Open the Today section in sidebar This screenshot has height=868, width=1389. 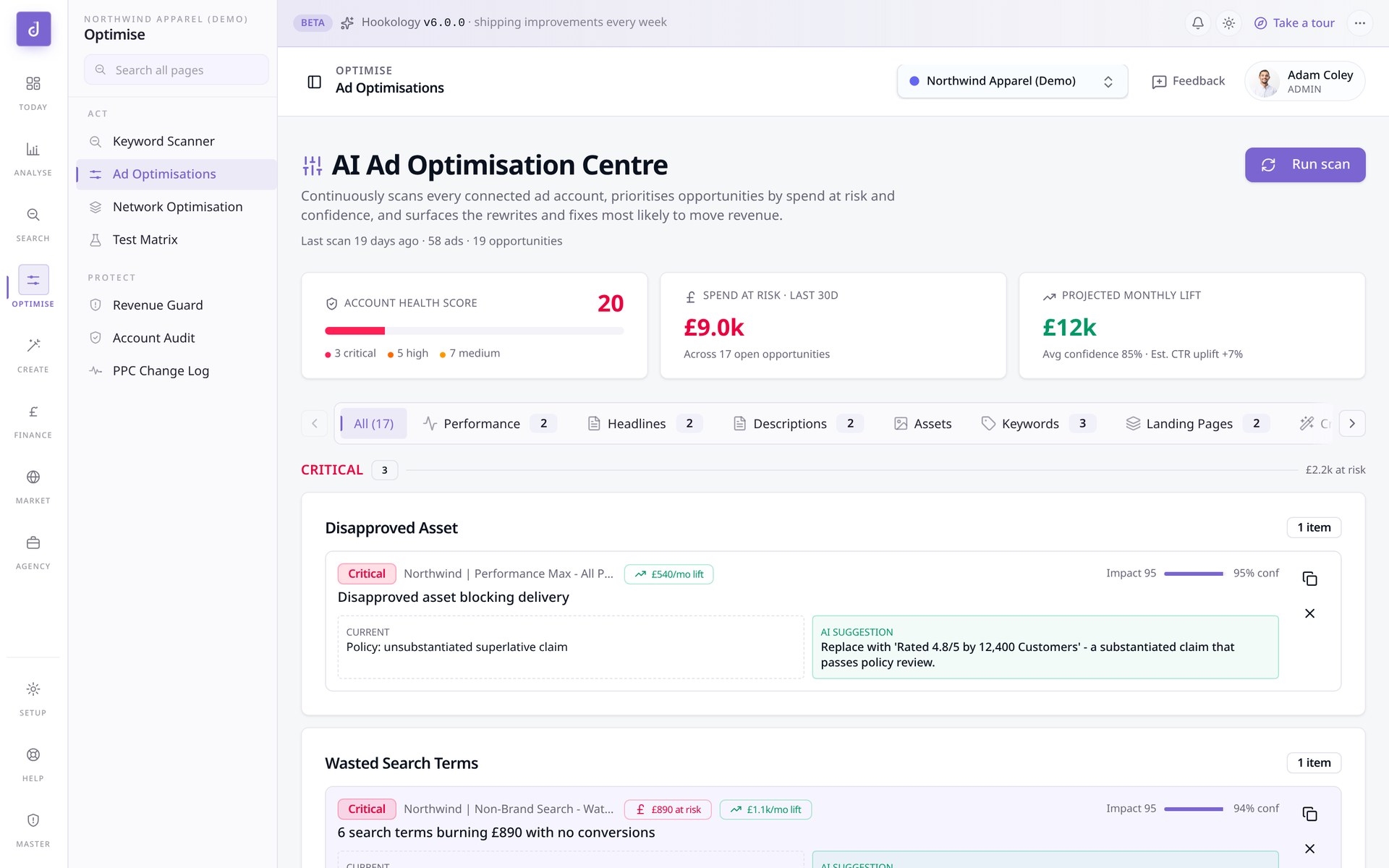click(33, 93)
